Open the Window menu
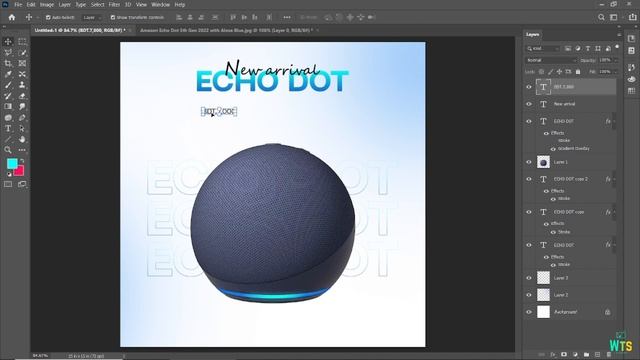Image resolution: width=640 pixels, height=360 pixels. [160, 4]
